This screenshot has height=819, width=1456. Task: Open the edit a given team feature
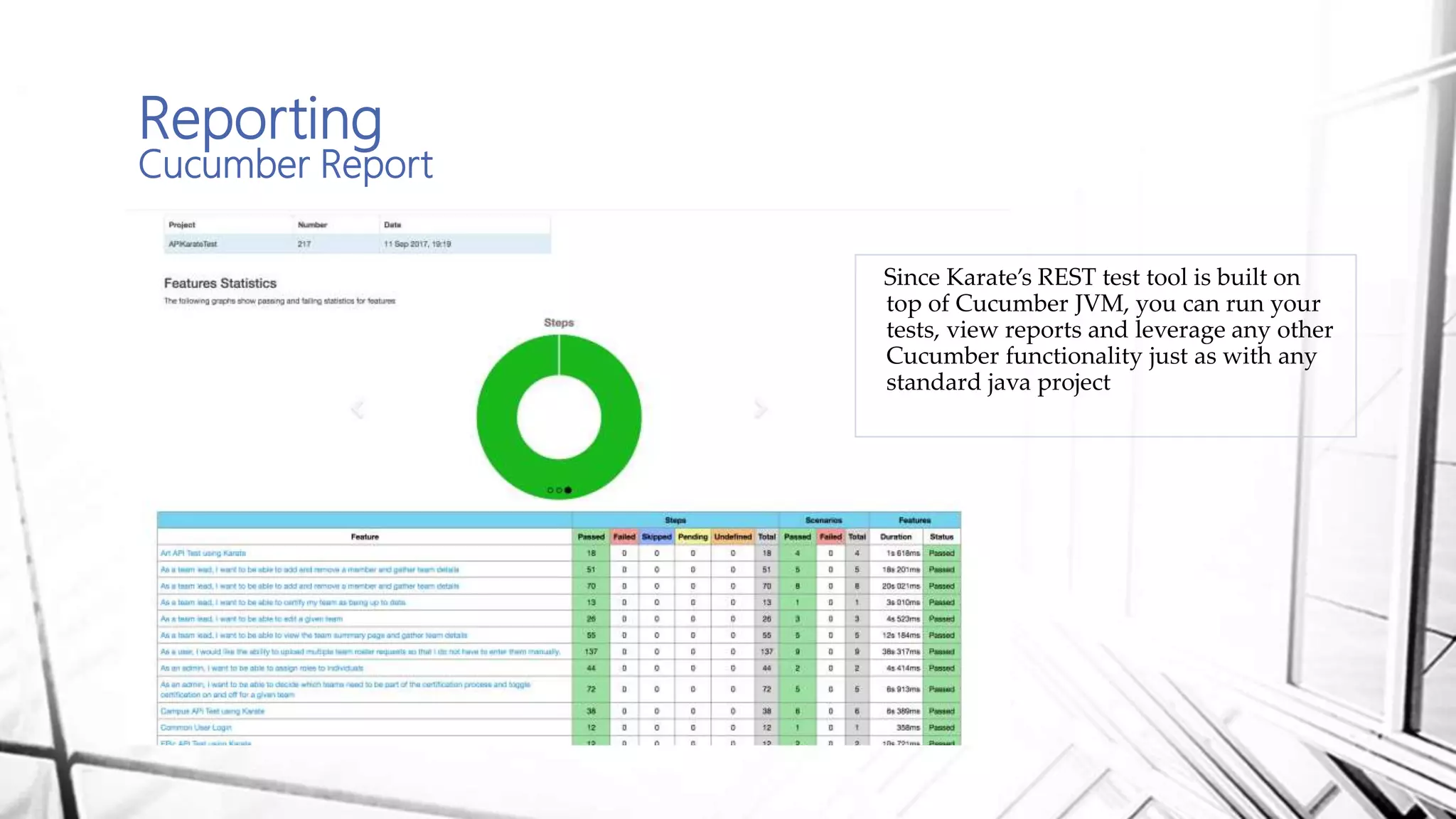[252, 619]
